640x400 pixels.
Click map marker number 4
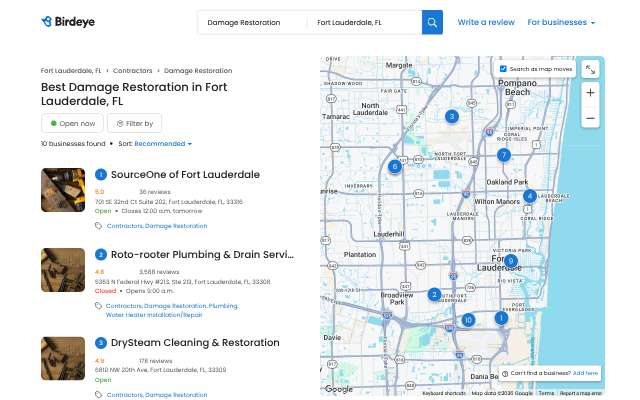tap(529, 196)
